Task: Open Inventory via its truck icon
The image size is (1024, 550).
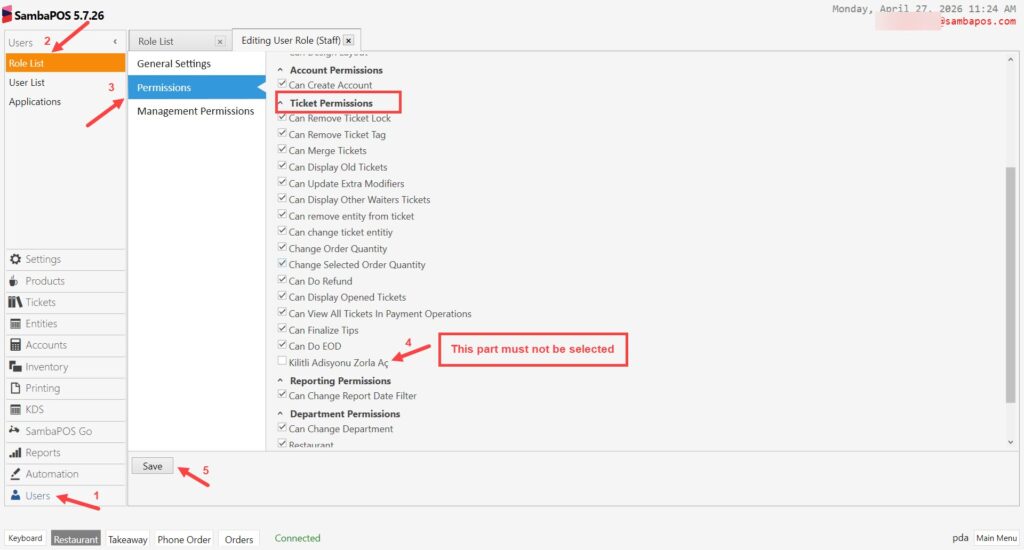Action: (x=15, y=367)
